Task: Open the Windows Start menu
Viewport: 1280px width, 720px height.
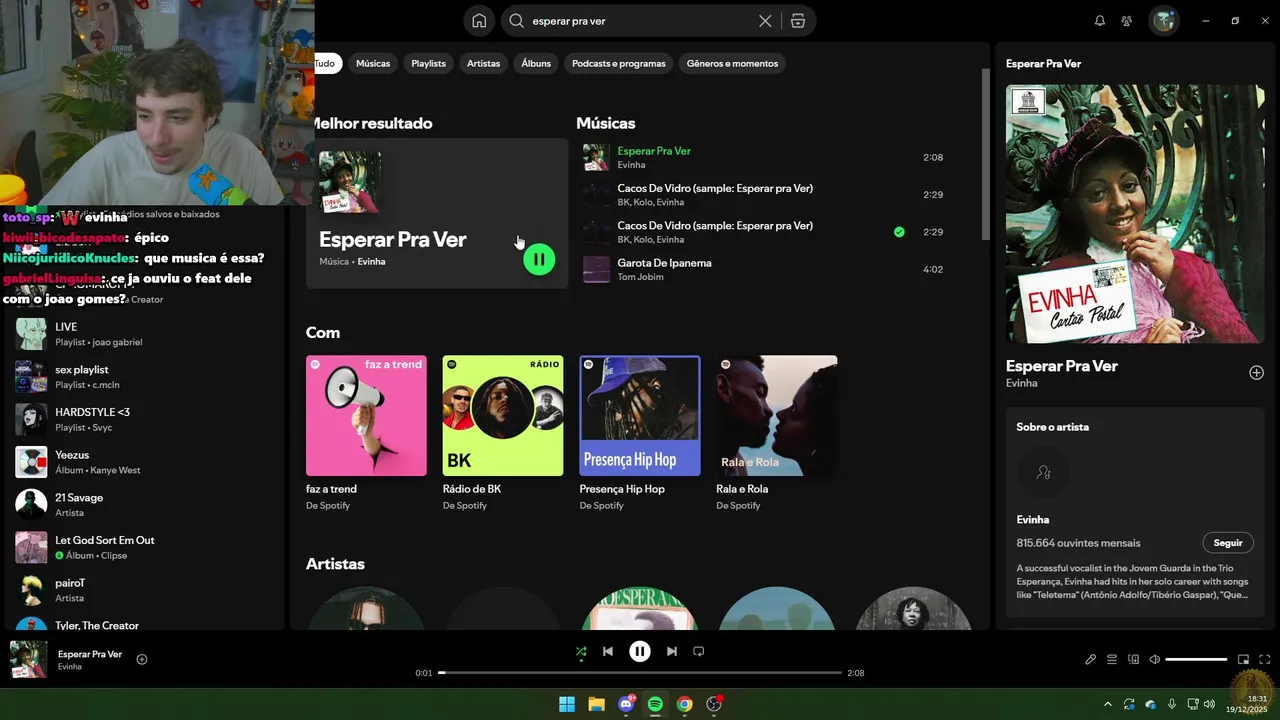Action: tap(567, 704)
